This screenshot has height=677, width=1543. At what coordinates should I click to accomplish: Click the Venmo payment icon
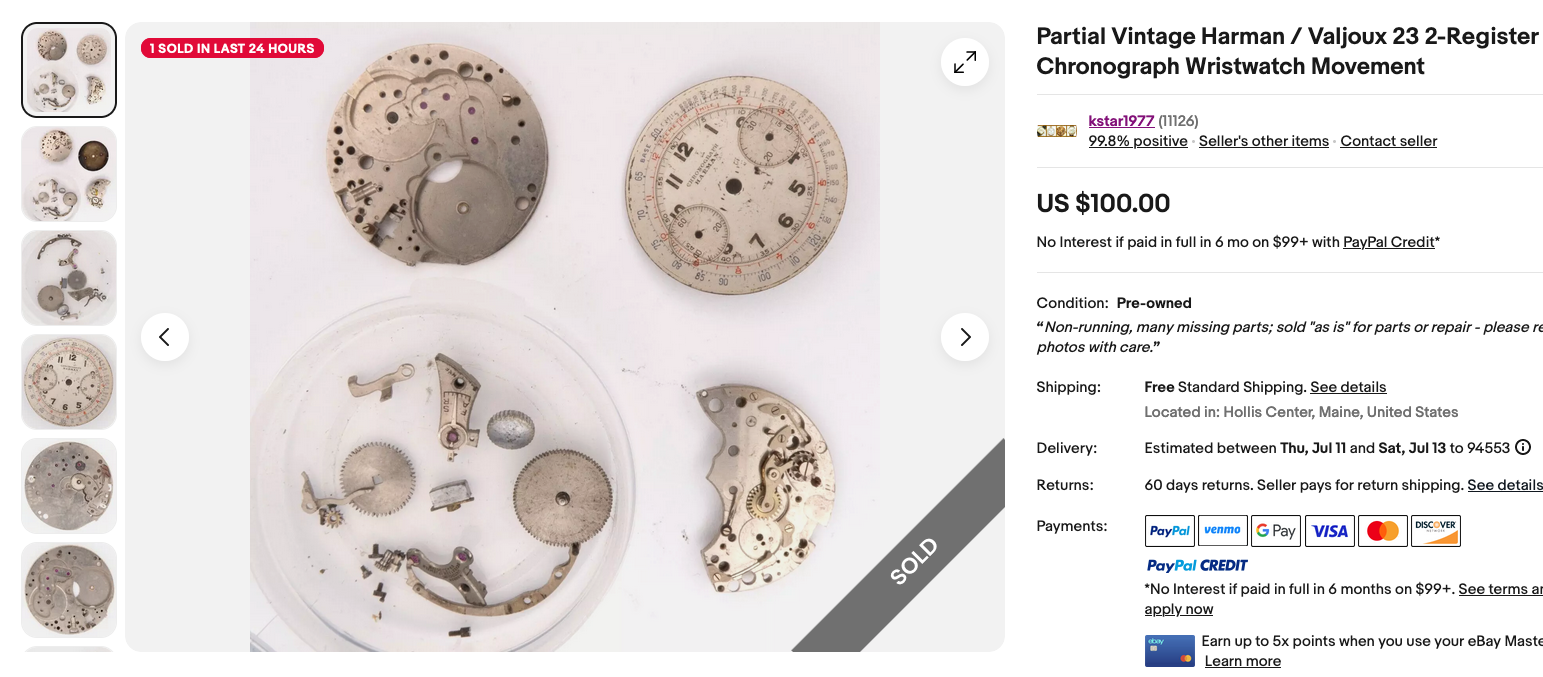click(x=1222, y=531)
